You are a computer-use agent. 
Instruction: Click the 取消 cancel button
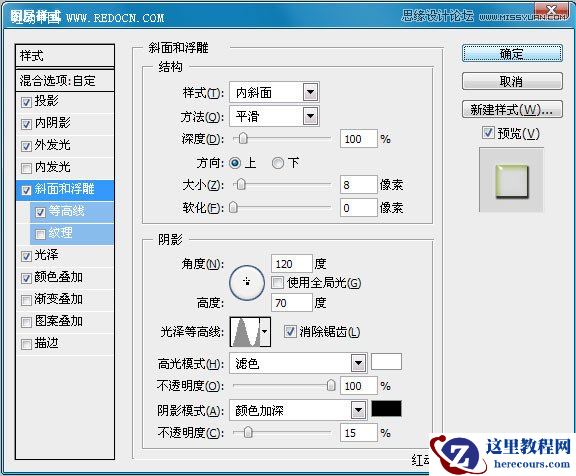click(512, 81)
